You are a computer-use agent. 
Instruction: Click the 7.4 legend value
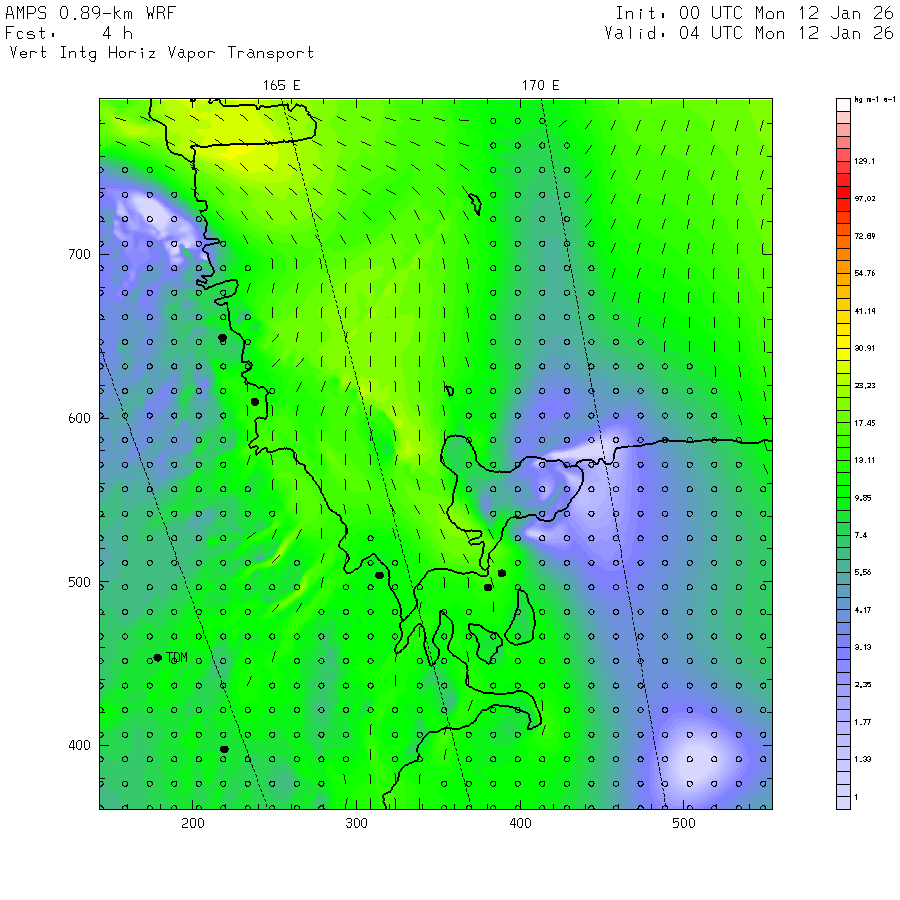coord(860,536)
